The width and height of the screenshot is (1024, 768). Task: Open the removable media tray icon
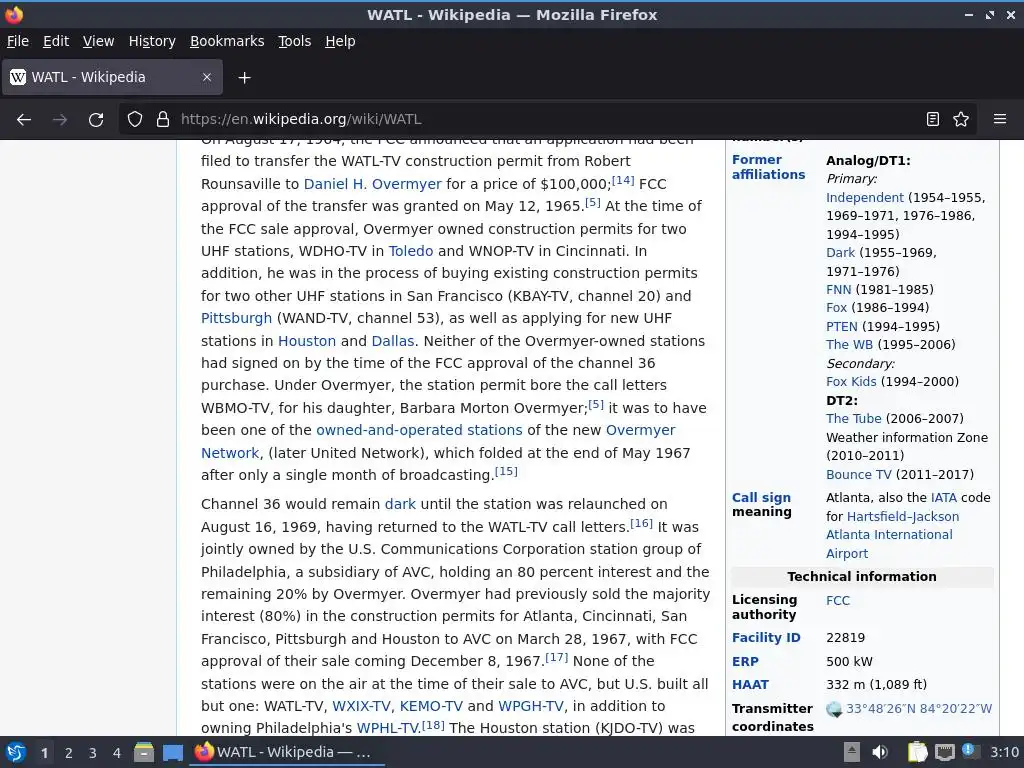pos(852,752)
